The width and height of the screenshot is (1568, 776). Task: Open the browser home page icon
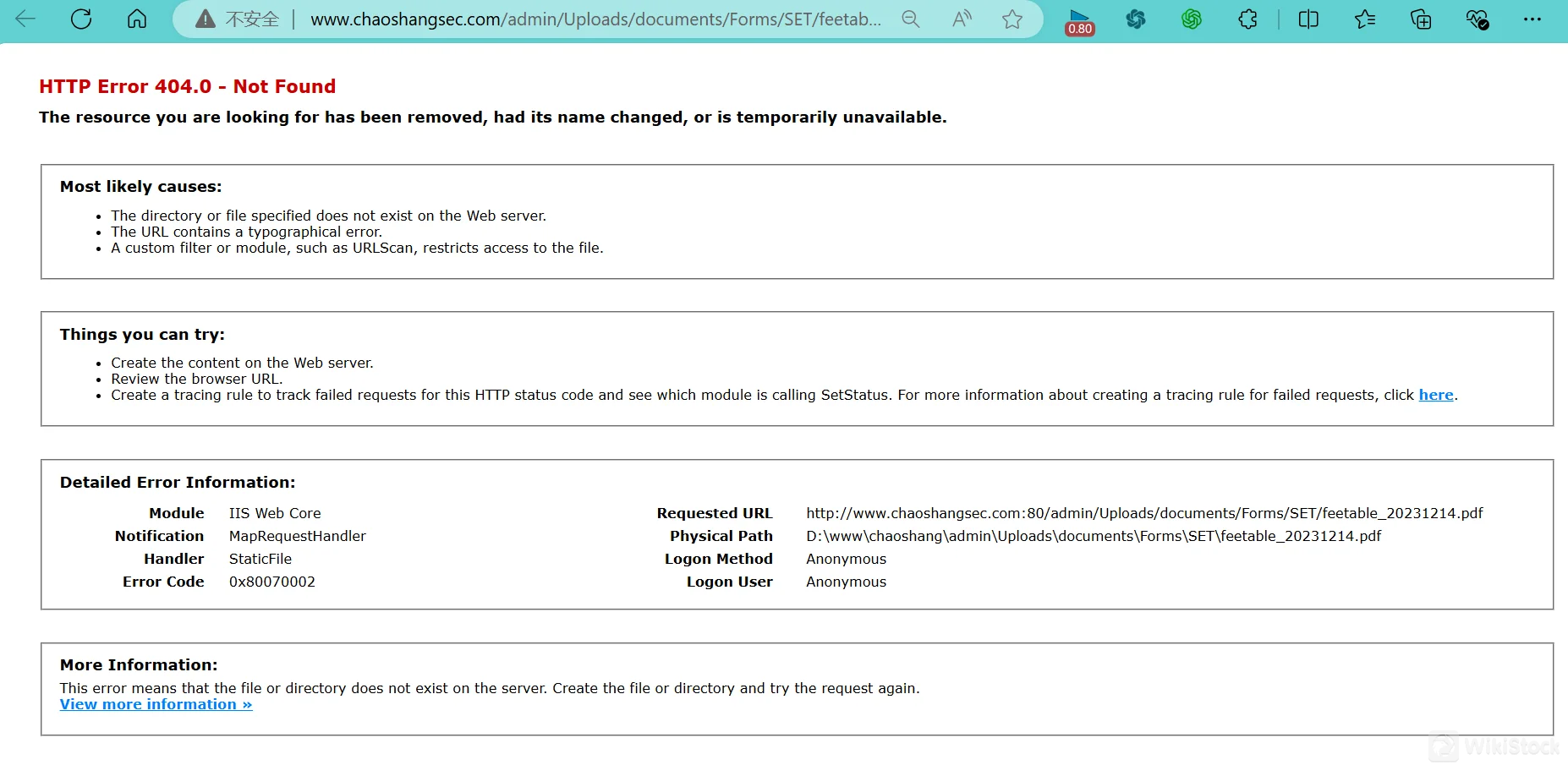137,19
